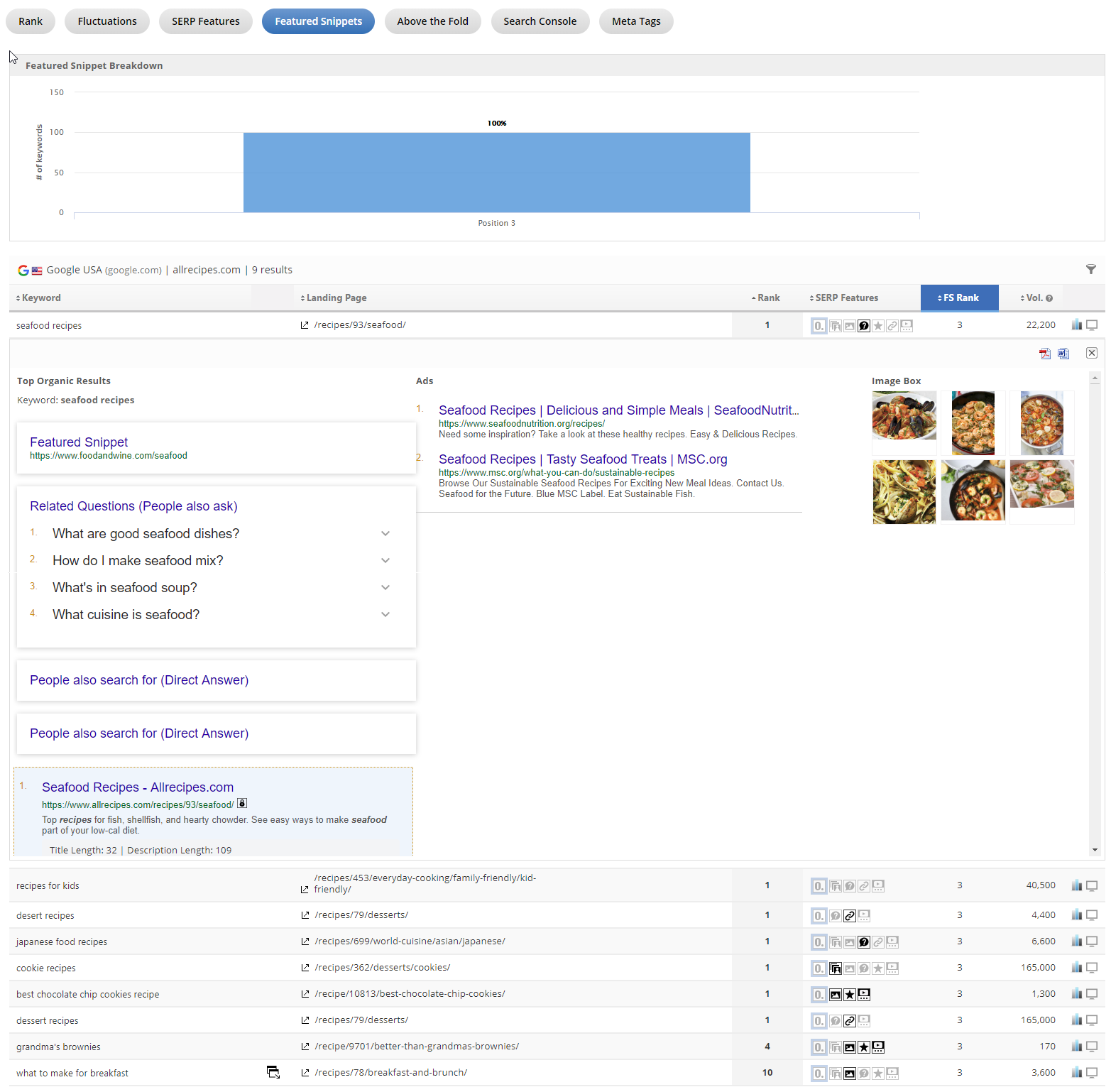Expand "What cuisine is seafood?" question
The height and width of the screenshot is (1092, 1111).
click(x=385, y=615)
